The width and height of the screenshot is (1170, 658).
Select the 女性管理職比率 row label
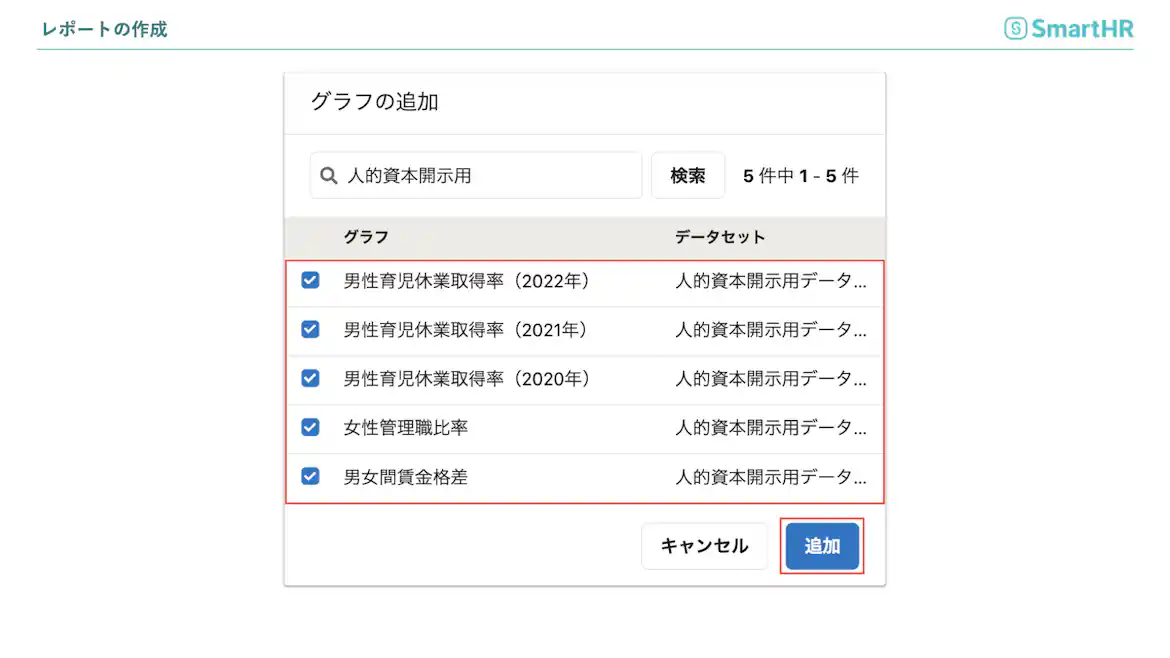pyautogui.click(x=403, y=428)
